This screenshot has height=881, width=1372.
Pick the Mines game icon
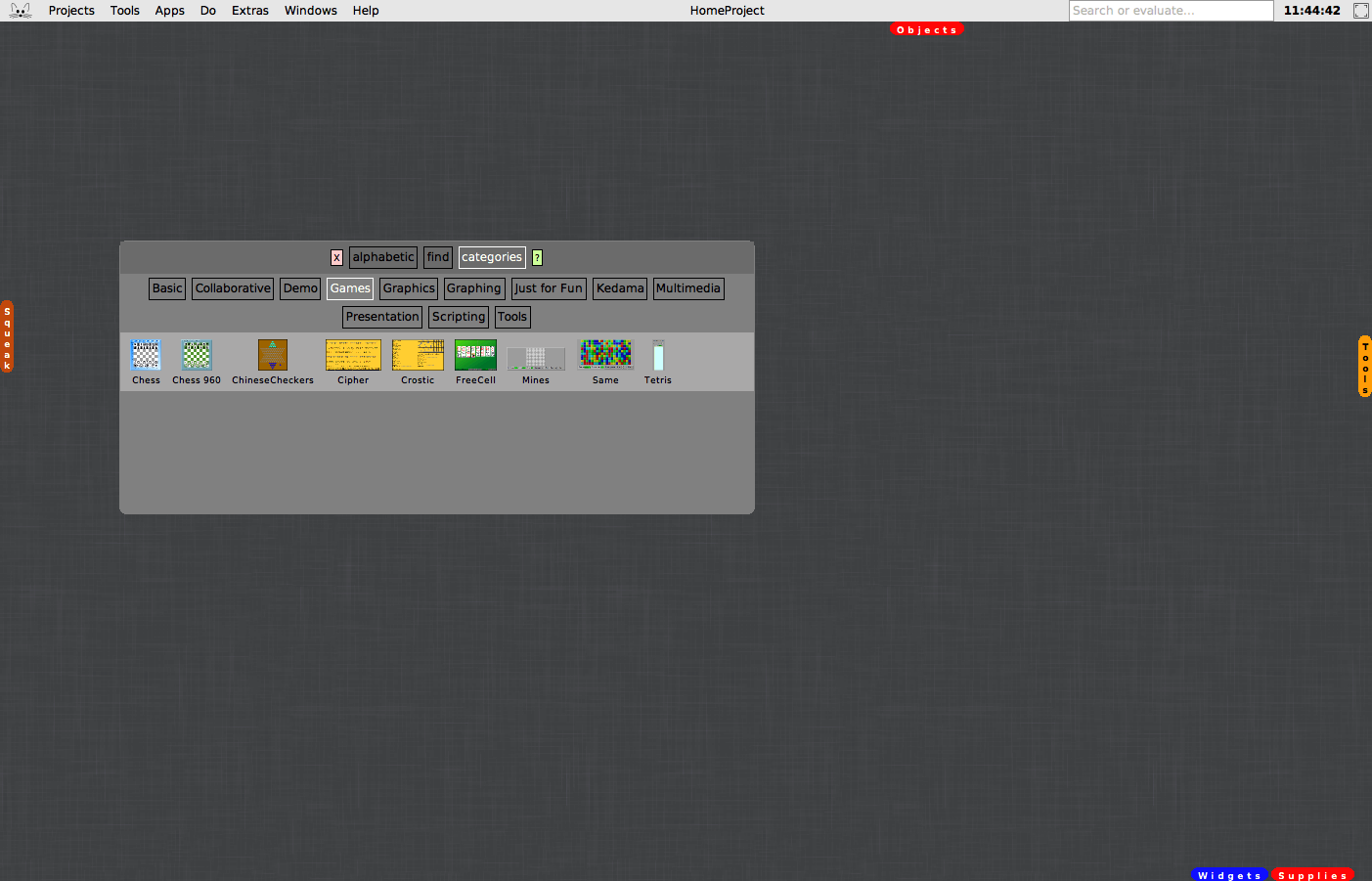(x=536, y=358)
